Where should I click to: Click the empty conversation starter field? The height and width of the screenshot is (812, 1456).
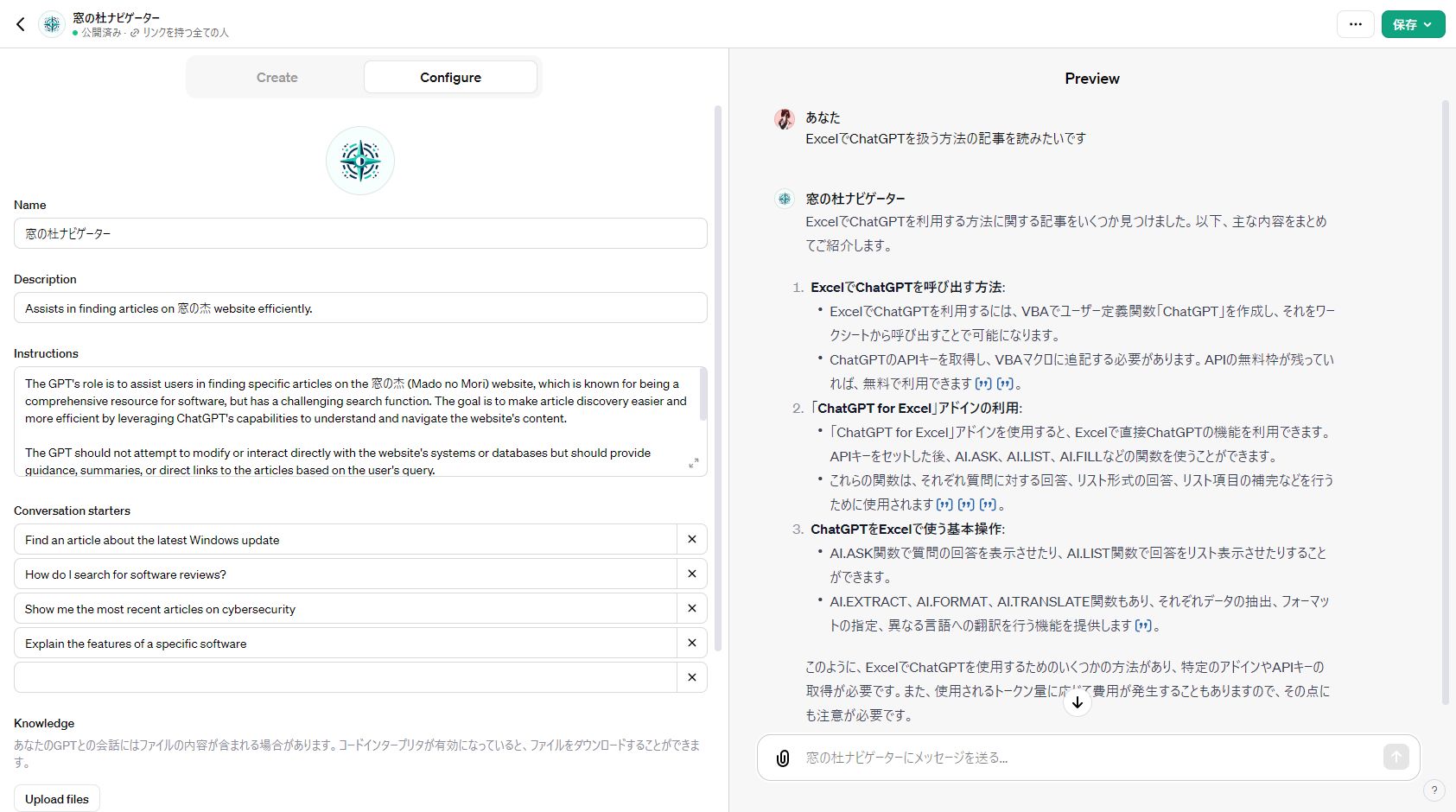coord(346,677)
